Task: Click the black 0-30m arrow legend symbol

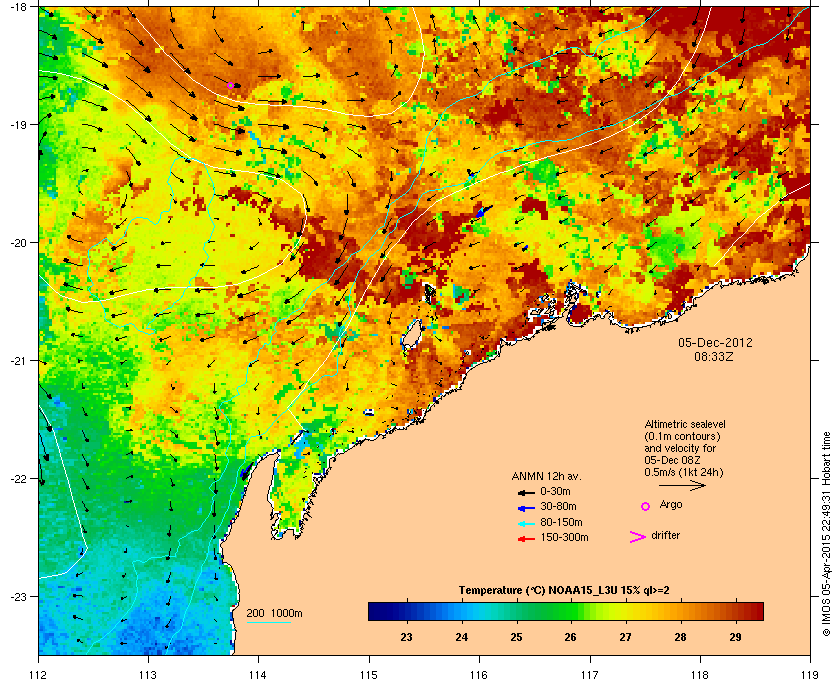Action: (526, 492)
